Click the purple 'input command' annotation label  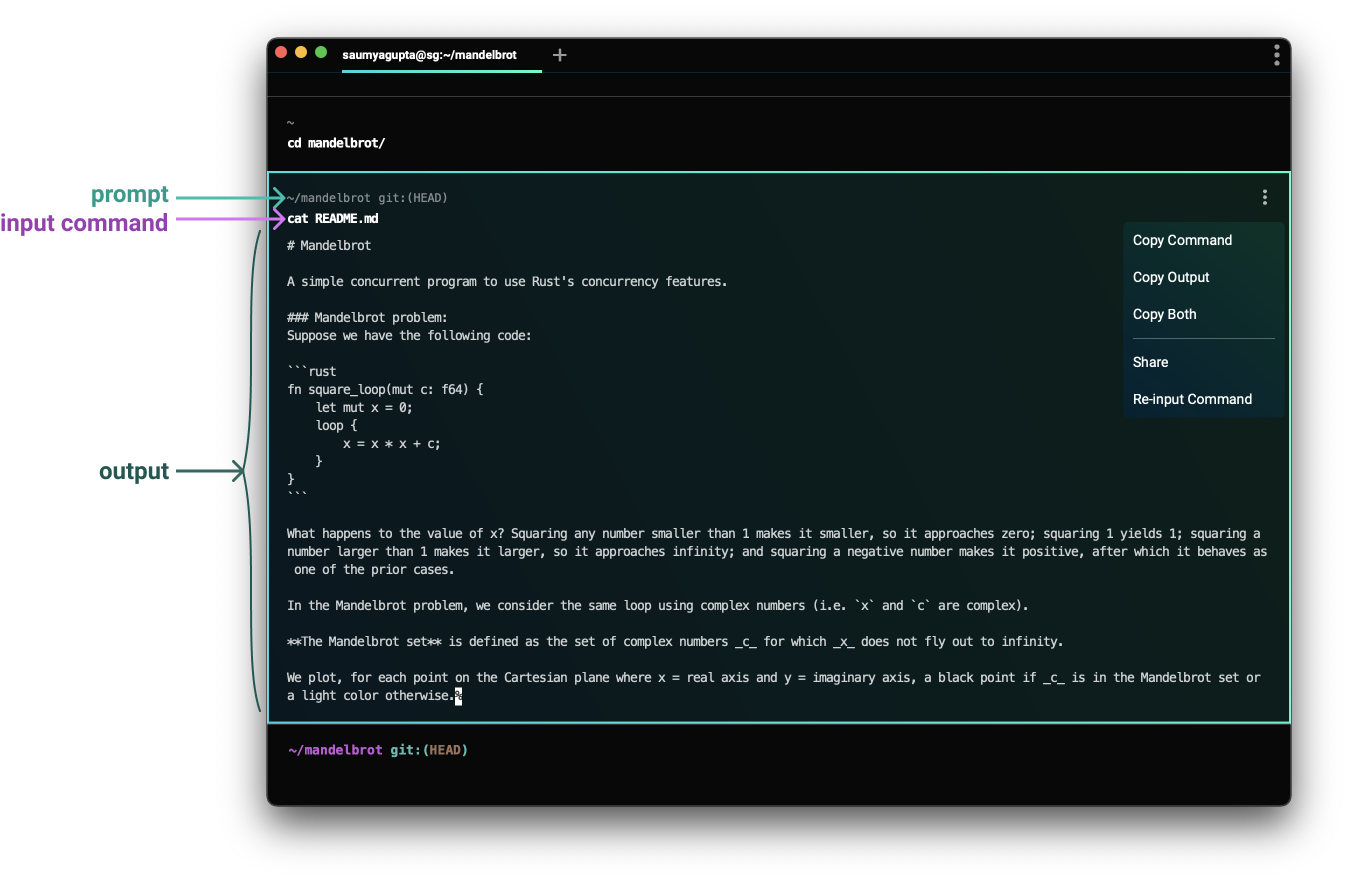click(84, 223)
